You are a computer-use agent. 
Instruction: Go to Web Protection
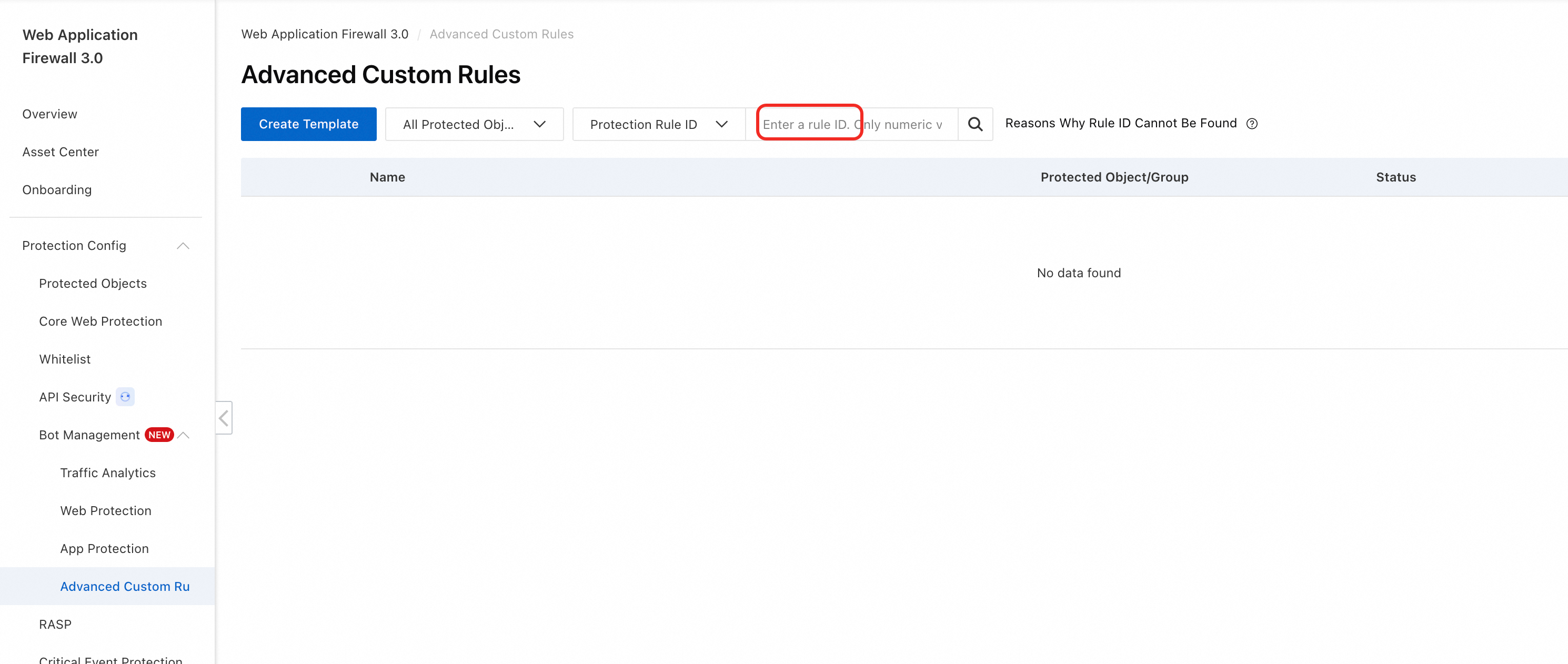[x=106, y=511]
